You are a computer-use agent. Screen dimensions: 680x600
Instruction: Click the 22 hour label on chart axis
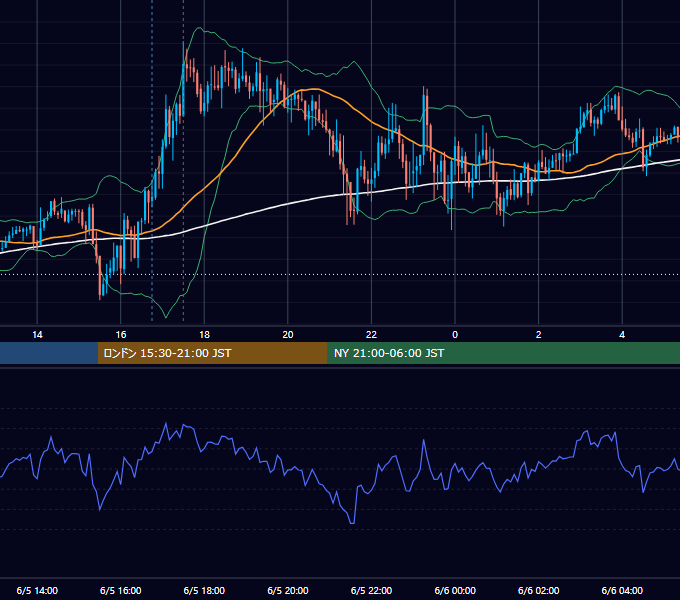point(371,335)
